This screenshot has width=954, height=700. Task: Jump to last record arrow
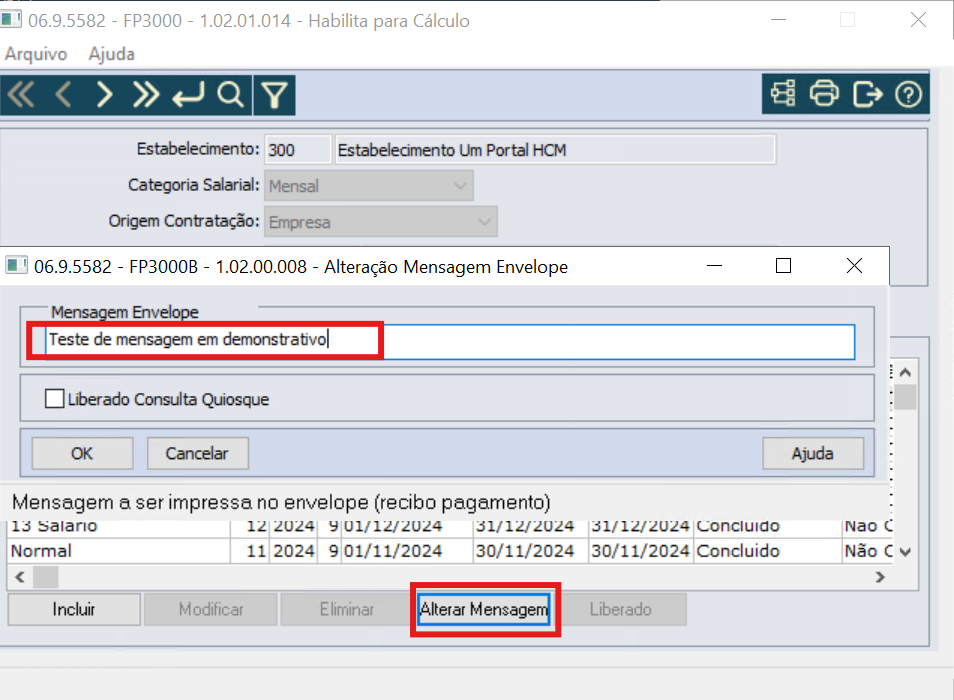point(146,95)
